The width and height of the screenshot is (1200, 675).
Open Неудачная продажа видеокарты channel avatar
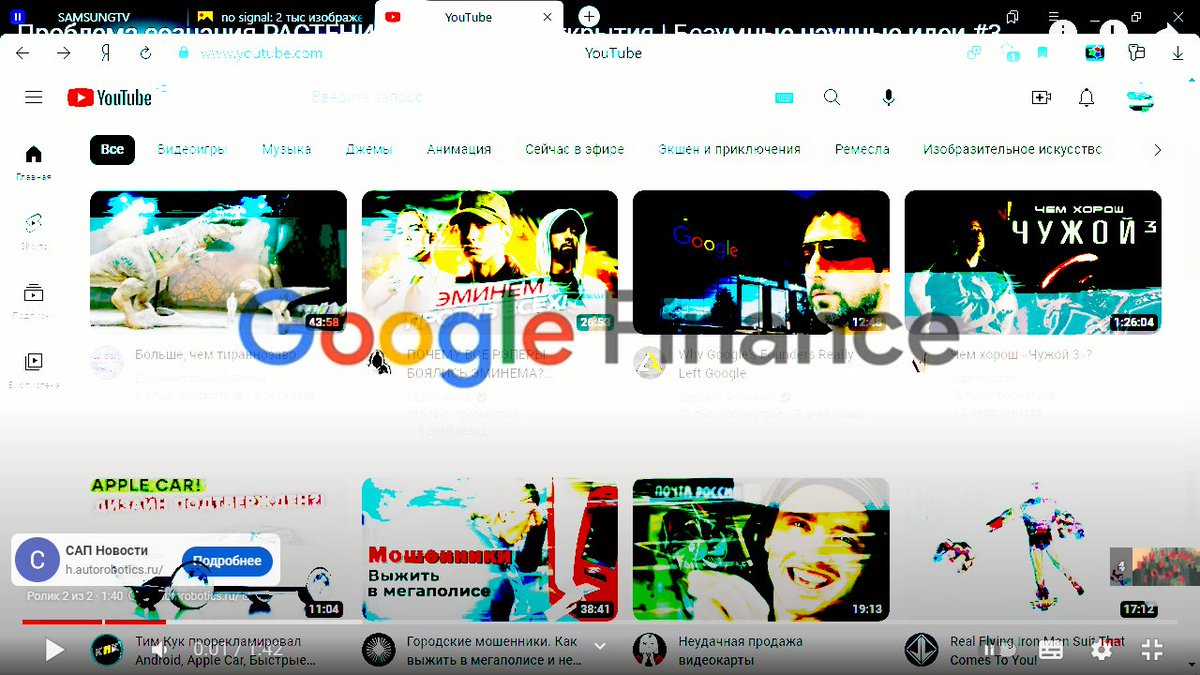650,650
